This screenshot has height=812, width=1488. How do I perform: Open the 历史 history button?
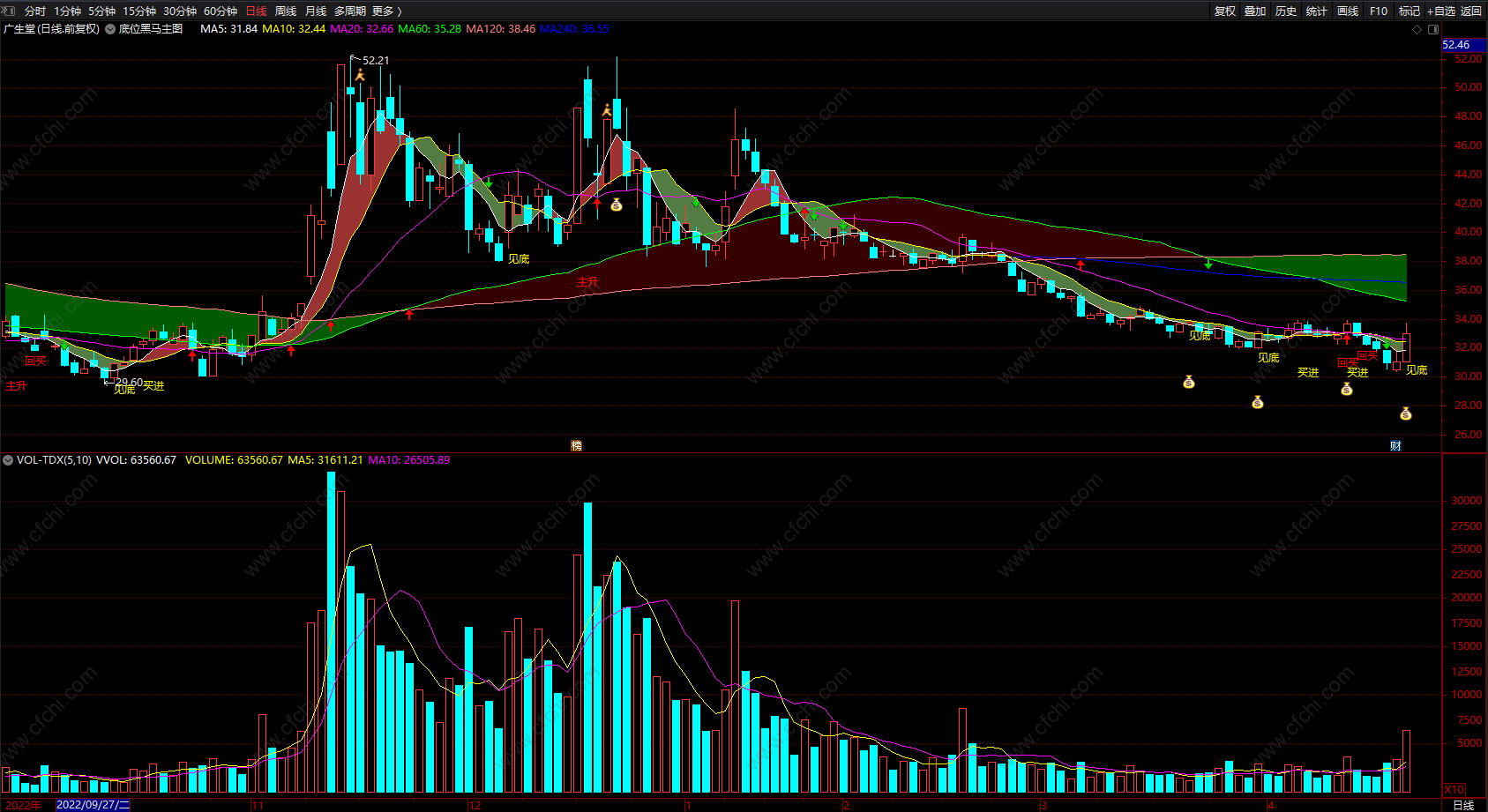click(1286, 11)
